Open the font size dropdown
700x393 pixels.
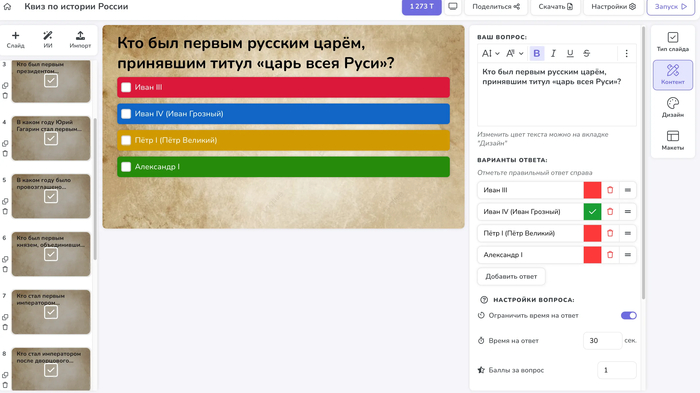490,54
